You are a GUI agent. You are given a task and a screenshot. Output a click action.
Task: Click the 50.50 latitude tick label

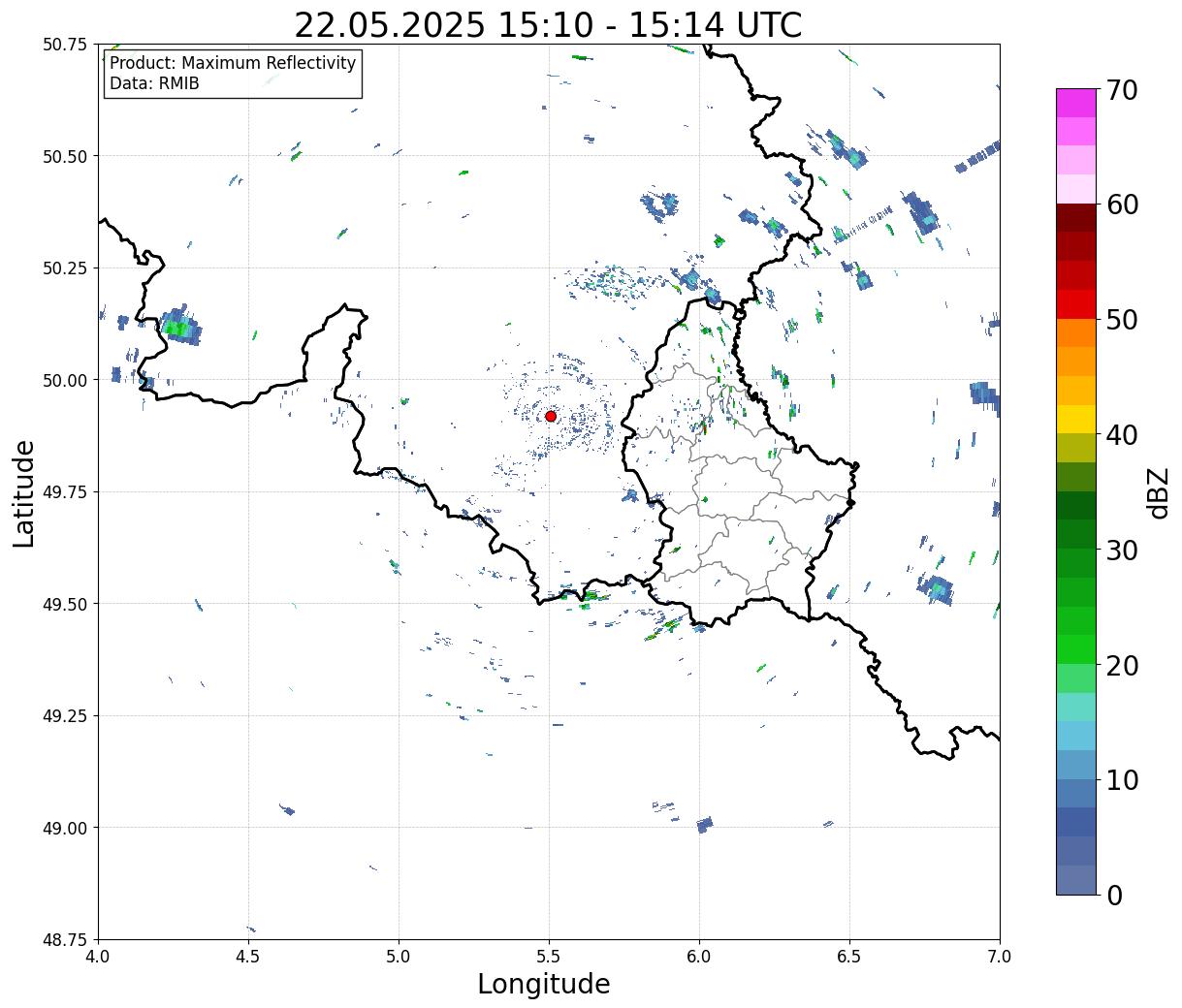click(65, 156)
